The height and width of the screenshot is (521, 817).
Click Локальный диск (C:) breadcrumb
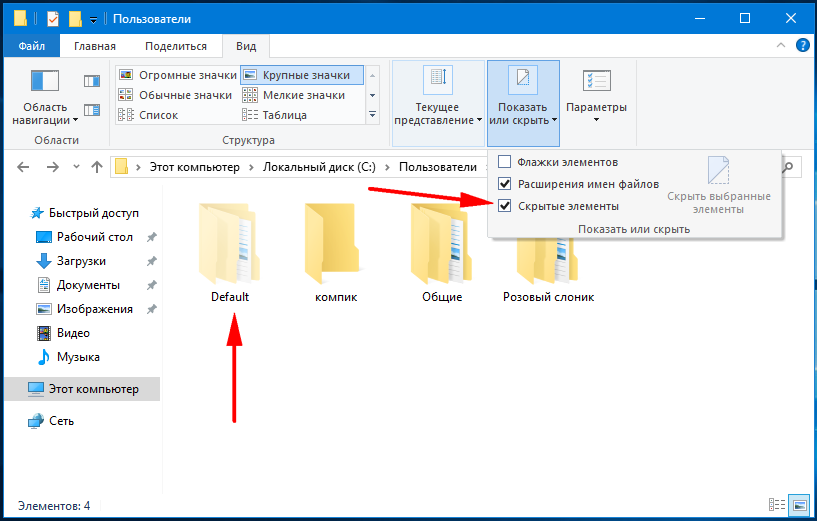tap(319, 167)
